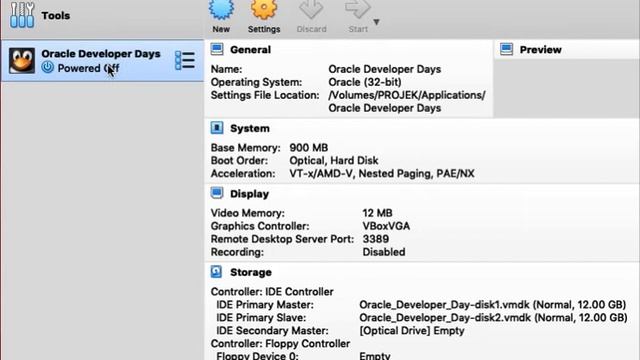Screen dimensions: 640x360
Task: Open the System settings header link
Action: (x=250, y=129)
